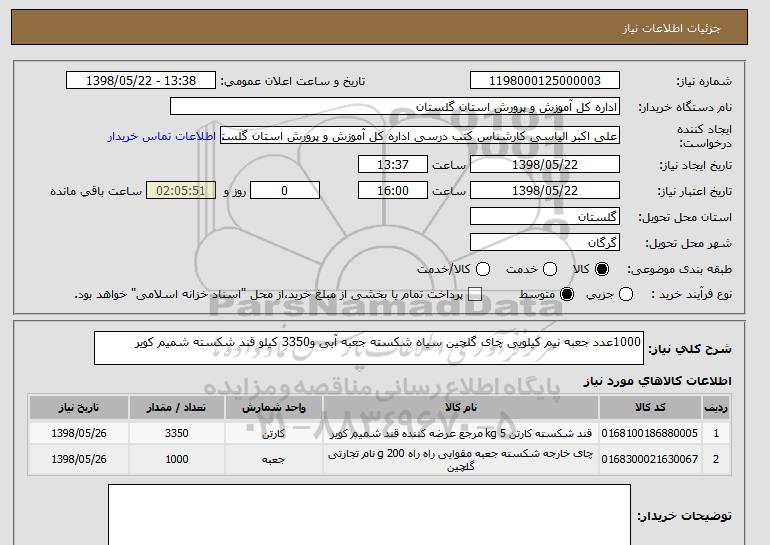Click the تاریخ نیاز column header
The image size is (770, 545).
(79, 408)
